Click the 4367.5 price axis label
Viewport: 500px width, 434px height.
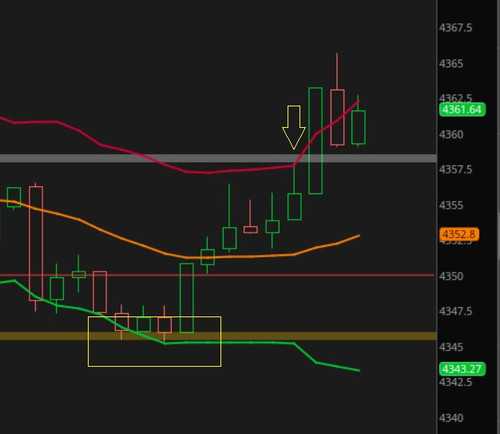455,28
